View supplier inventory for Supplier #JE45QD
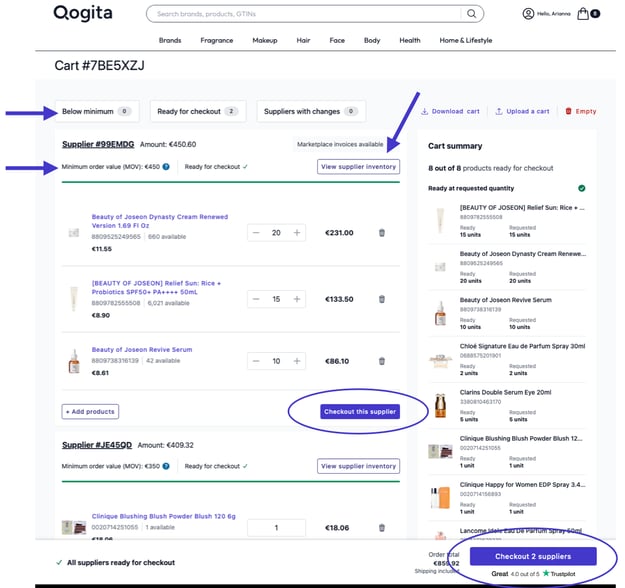Viewport: 625px width, 588px height. 358,466
